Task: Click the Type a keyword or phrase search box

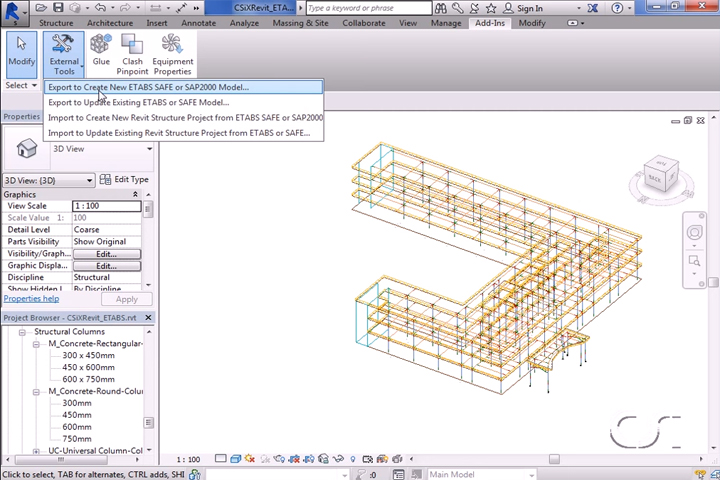Action: (369, 8)
